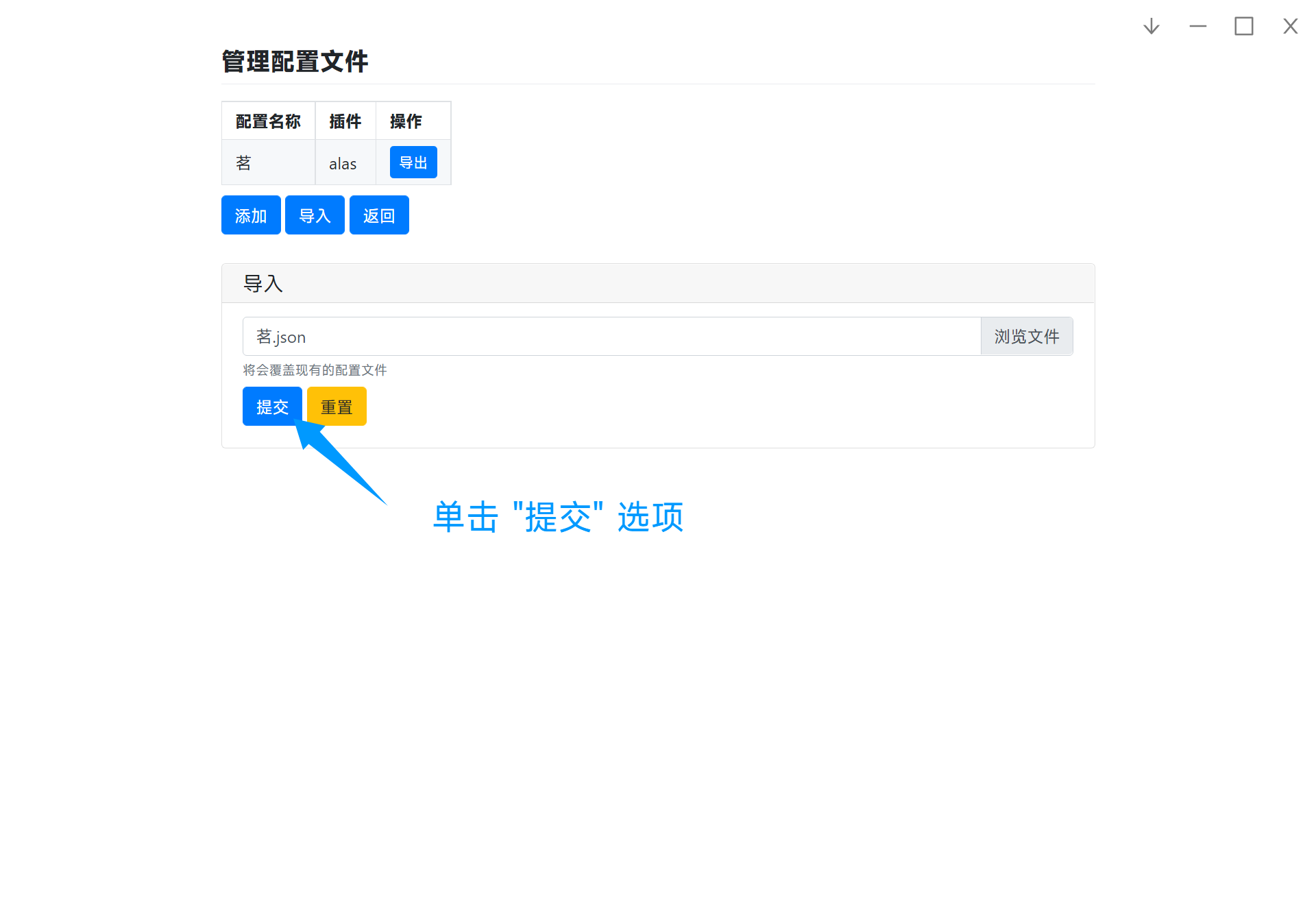The width and height of the screenshot is (1316, 905).
Task: Minimize the application window
Action: [1198, 26]
